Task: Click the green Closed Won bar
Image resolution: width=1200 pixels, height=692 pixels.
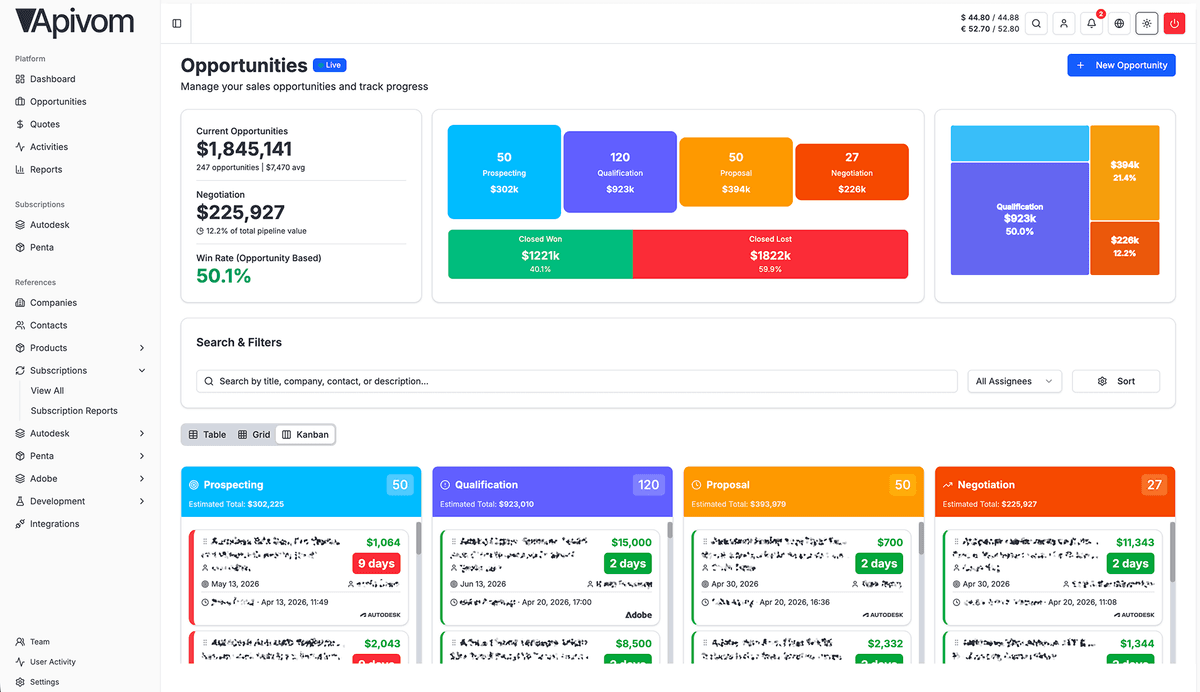Action: 540,255
